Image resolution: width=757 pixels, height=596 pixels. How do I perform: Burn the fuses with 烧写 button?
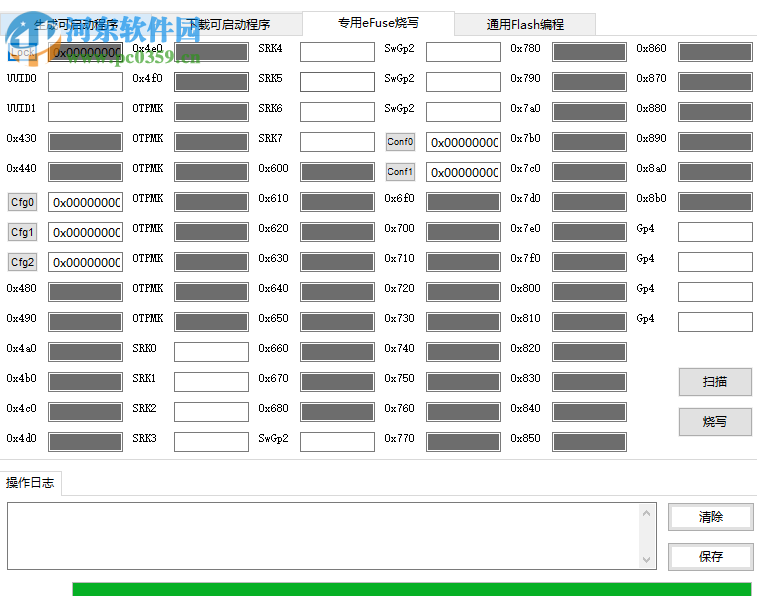click(715, 422)
